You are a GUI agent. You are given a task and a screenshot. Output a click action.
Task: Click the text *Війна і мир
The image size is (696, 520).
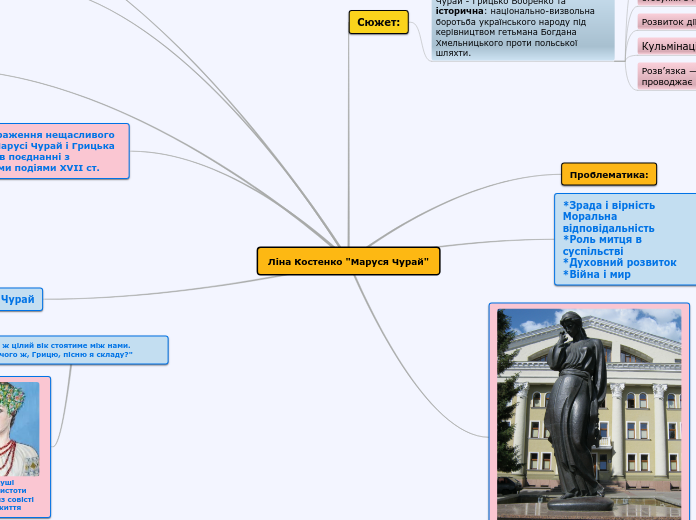pos(597,274)
